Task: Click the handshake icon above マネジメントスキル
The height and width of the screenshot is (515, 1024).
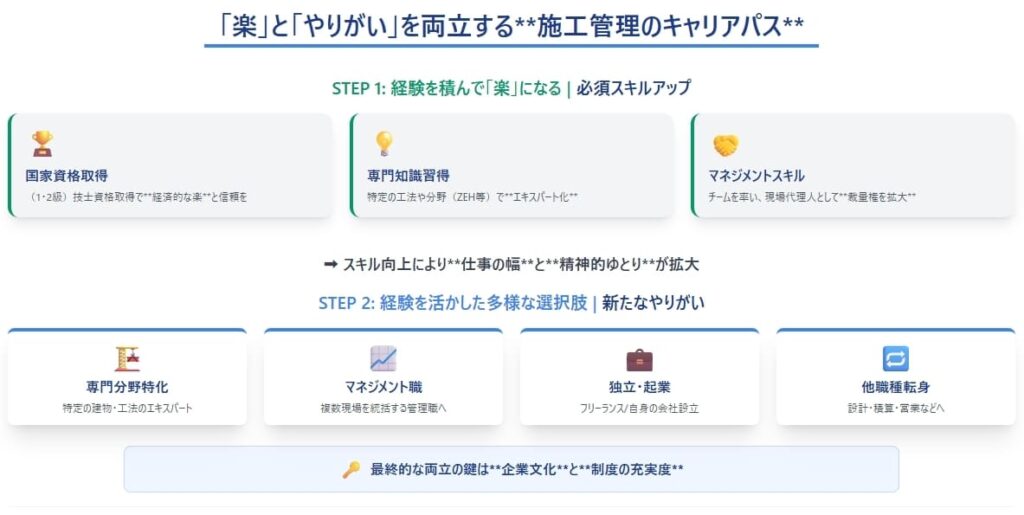Action: tap(726, 143)
